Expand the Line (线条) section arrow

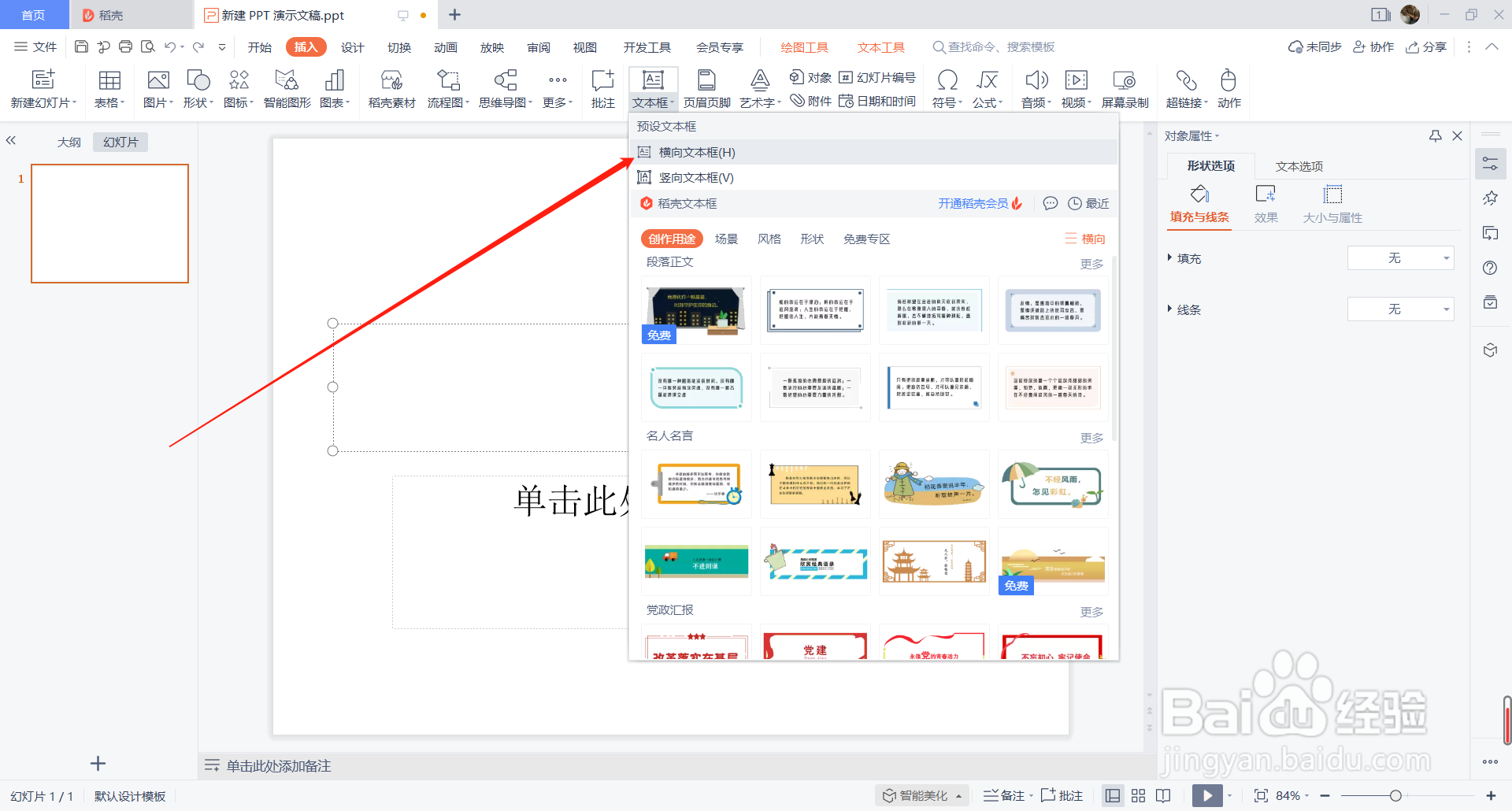(x=1169, y=309)
